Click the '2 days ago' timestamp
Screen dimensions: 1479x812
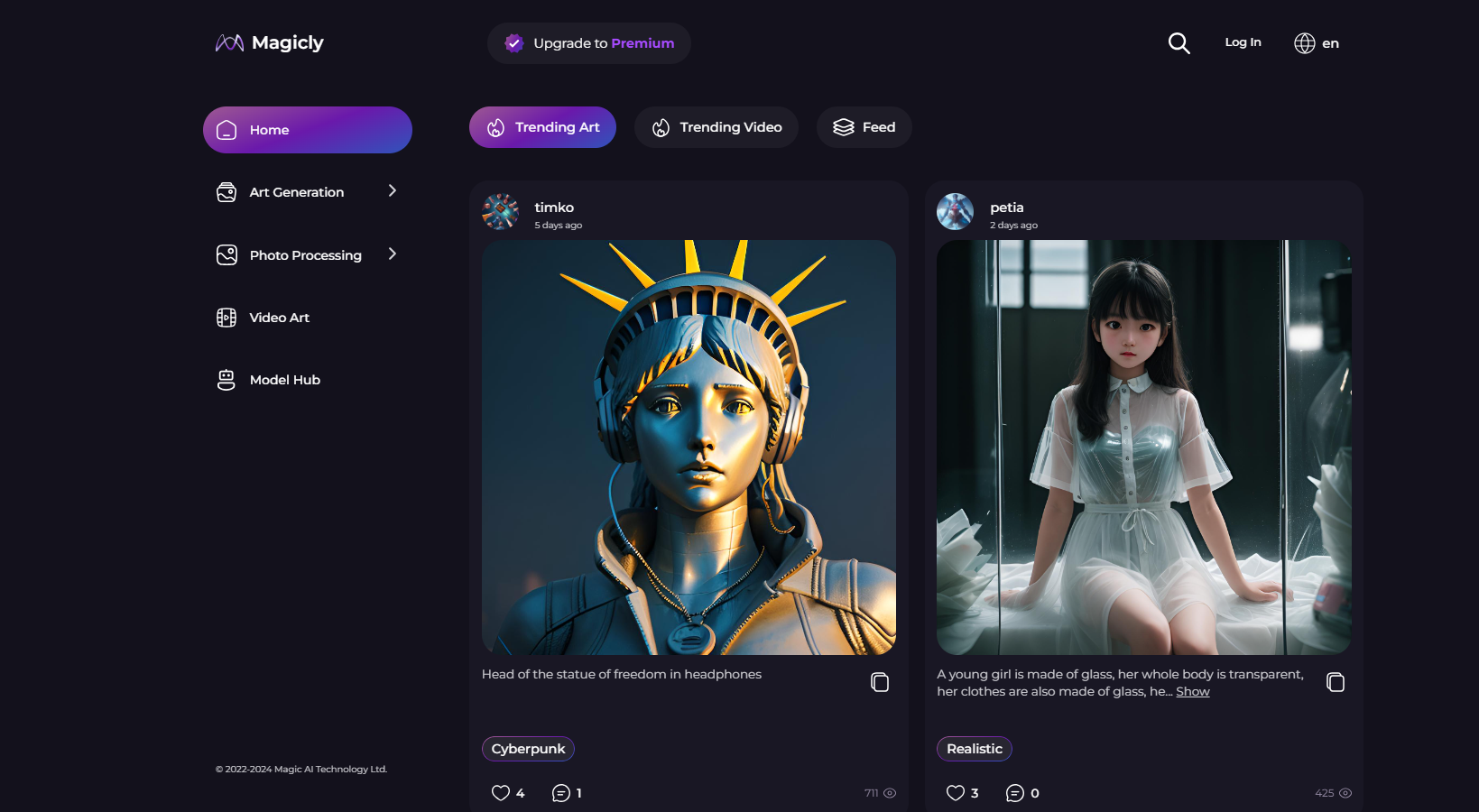coord(1013,226)
